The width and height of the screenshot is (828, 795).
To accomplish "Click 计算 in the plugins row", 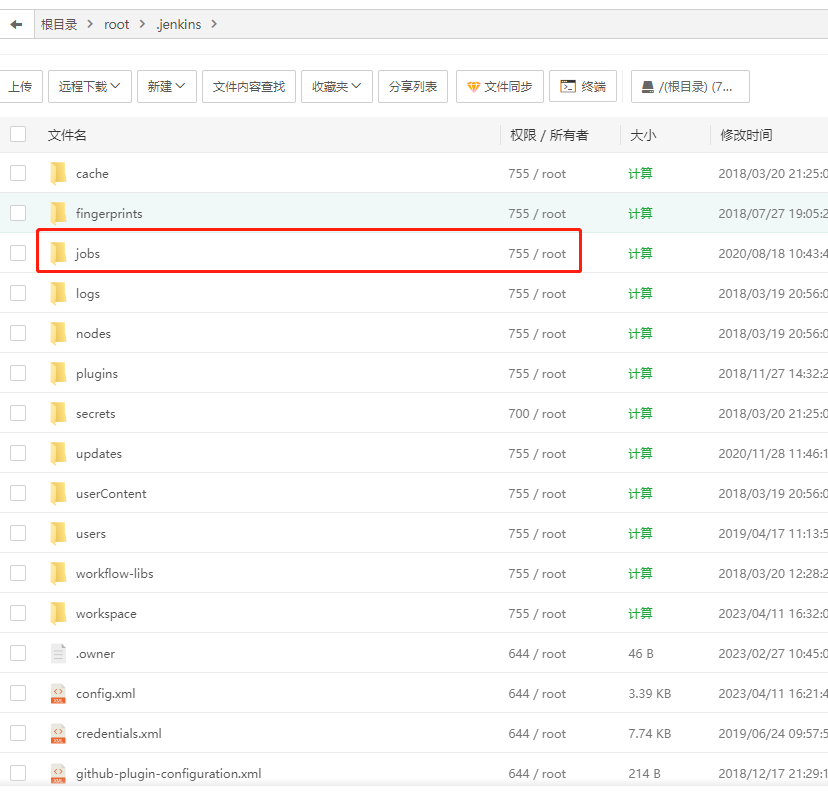I will tap(641, 373).
